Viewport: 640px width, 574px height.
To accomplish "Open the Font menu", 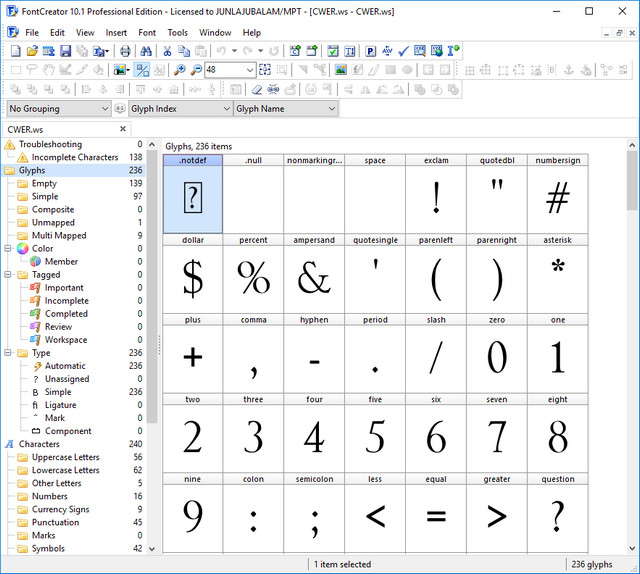I will 147,32.
